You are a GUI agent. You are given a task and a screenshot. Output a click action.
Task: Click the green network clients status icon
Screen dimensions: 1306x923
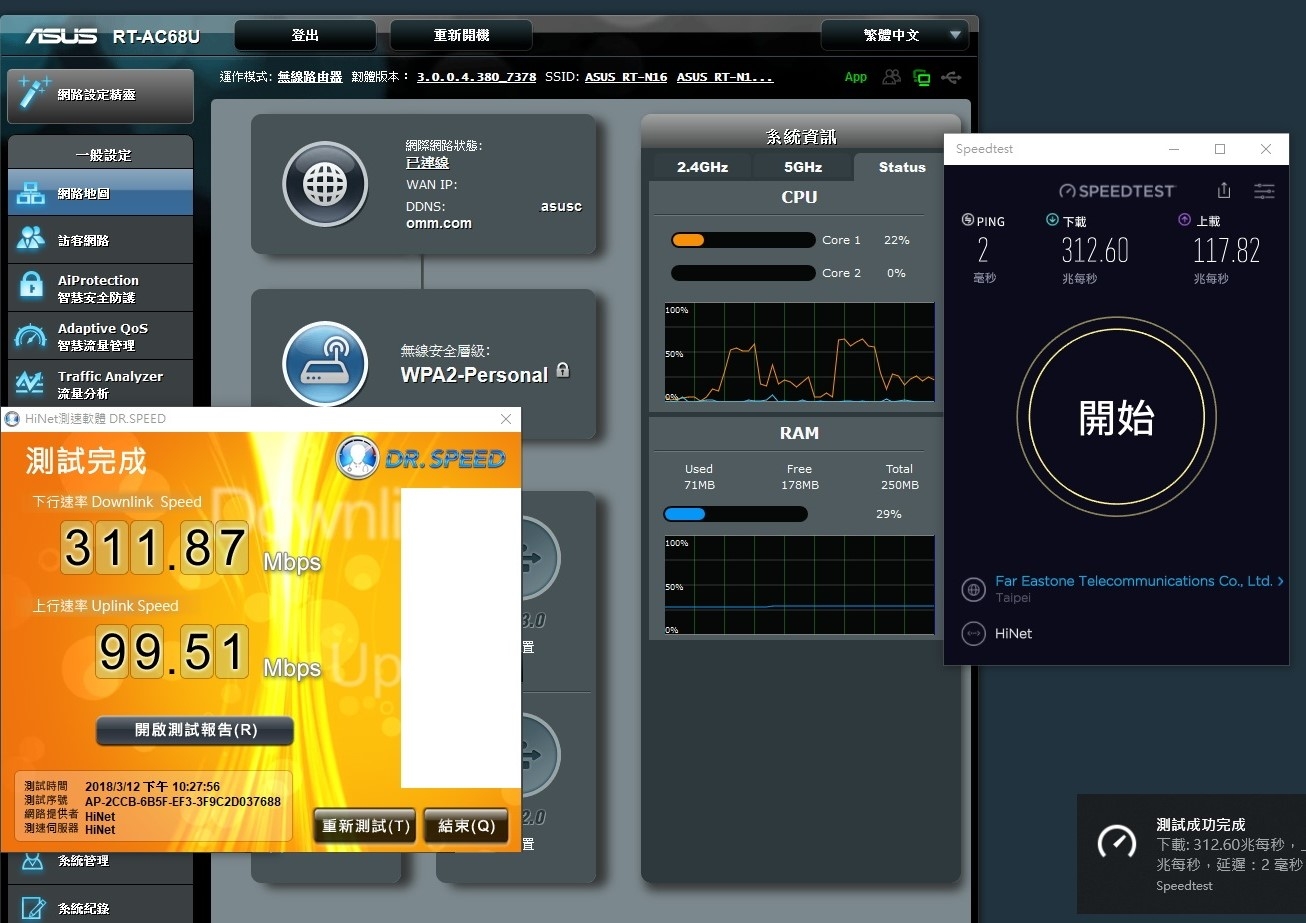click(921, 77)
